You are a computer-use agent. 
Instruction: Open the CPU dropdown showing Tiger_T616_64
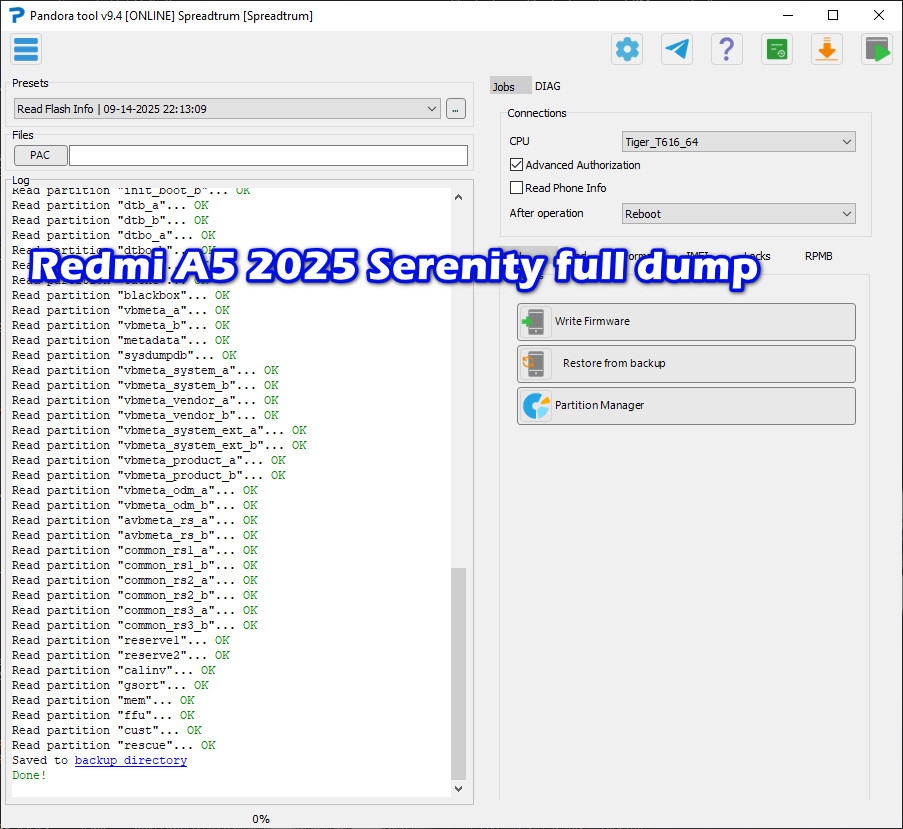(846, 142)
